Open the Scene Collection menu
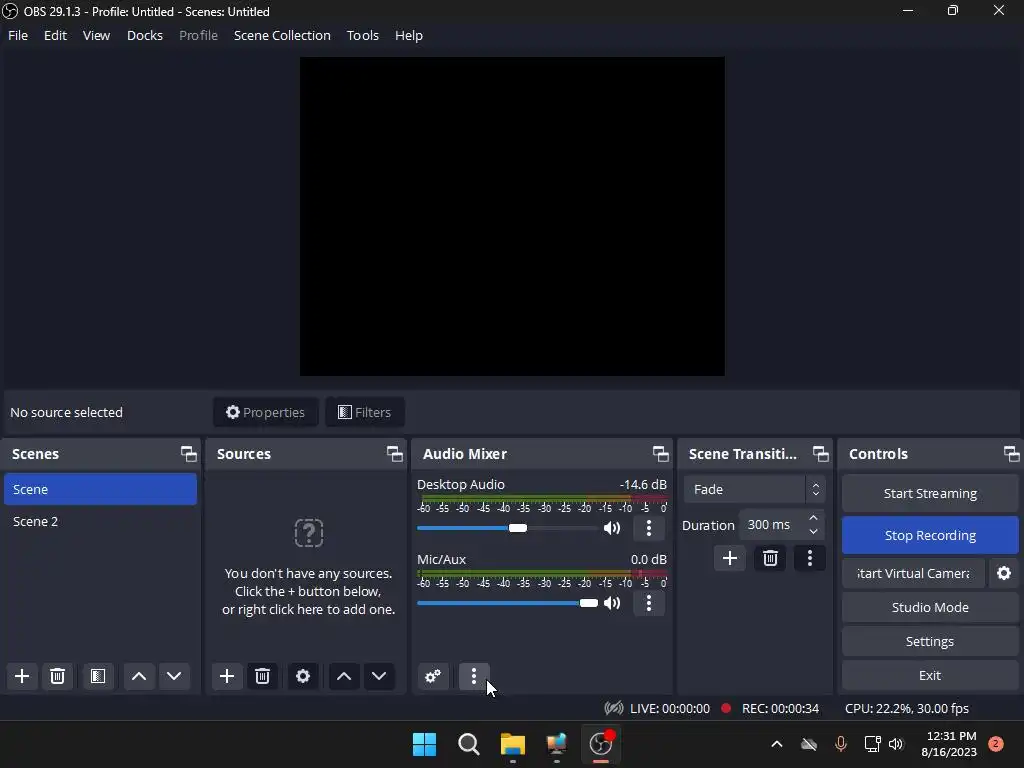Screen dimensions: 1024x768 coord(282,35)
